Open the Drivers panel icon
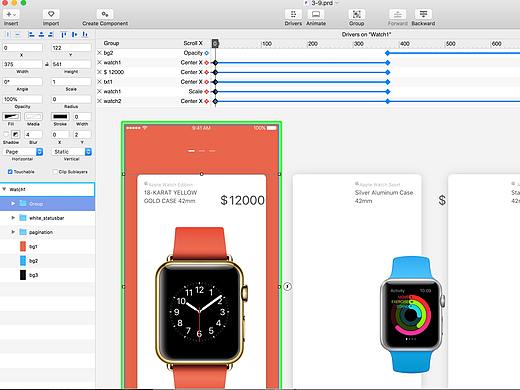 (x=293, y=14)
